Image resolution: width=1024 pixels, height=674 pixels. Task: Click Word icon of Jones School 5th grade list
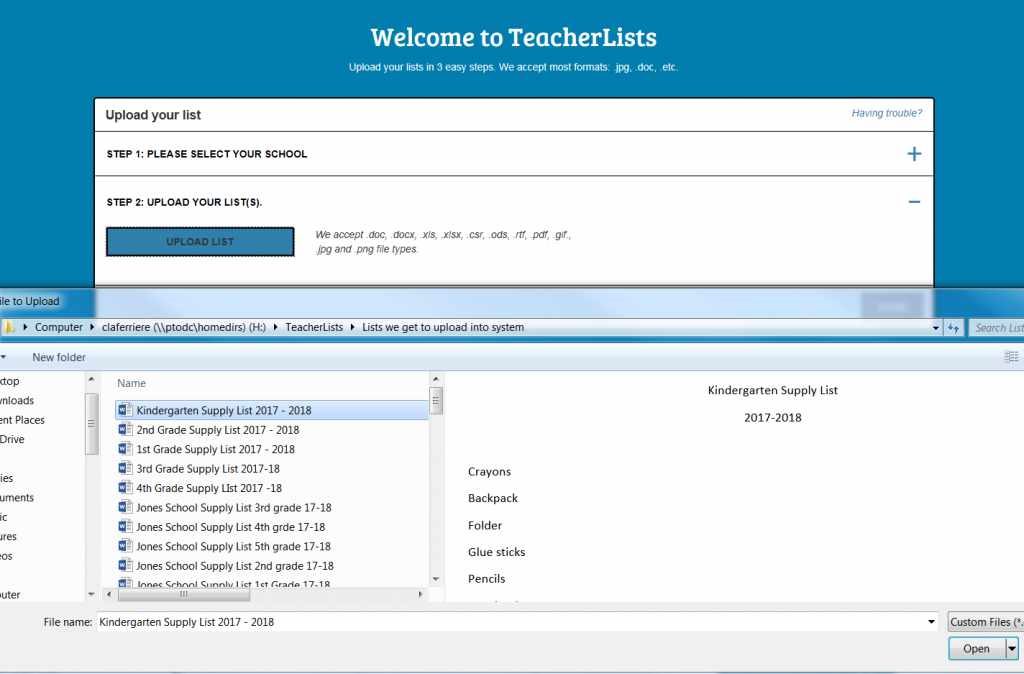point(125,546)
